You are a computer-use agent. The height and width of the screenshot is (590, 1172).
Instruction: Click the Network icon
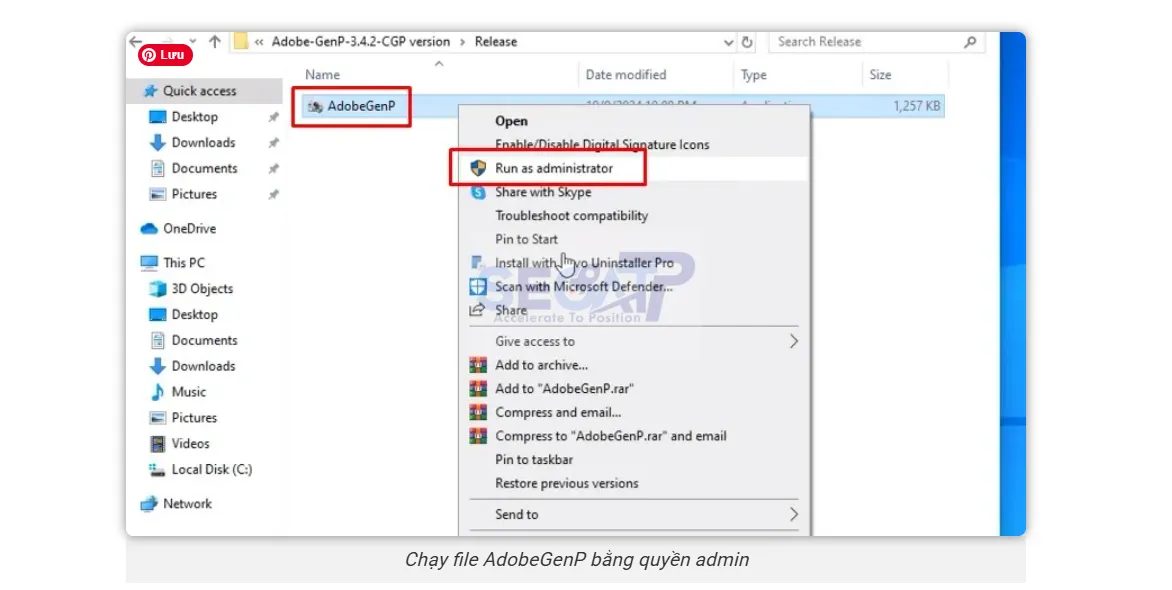tap(149, 504)
